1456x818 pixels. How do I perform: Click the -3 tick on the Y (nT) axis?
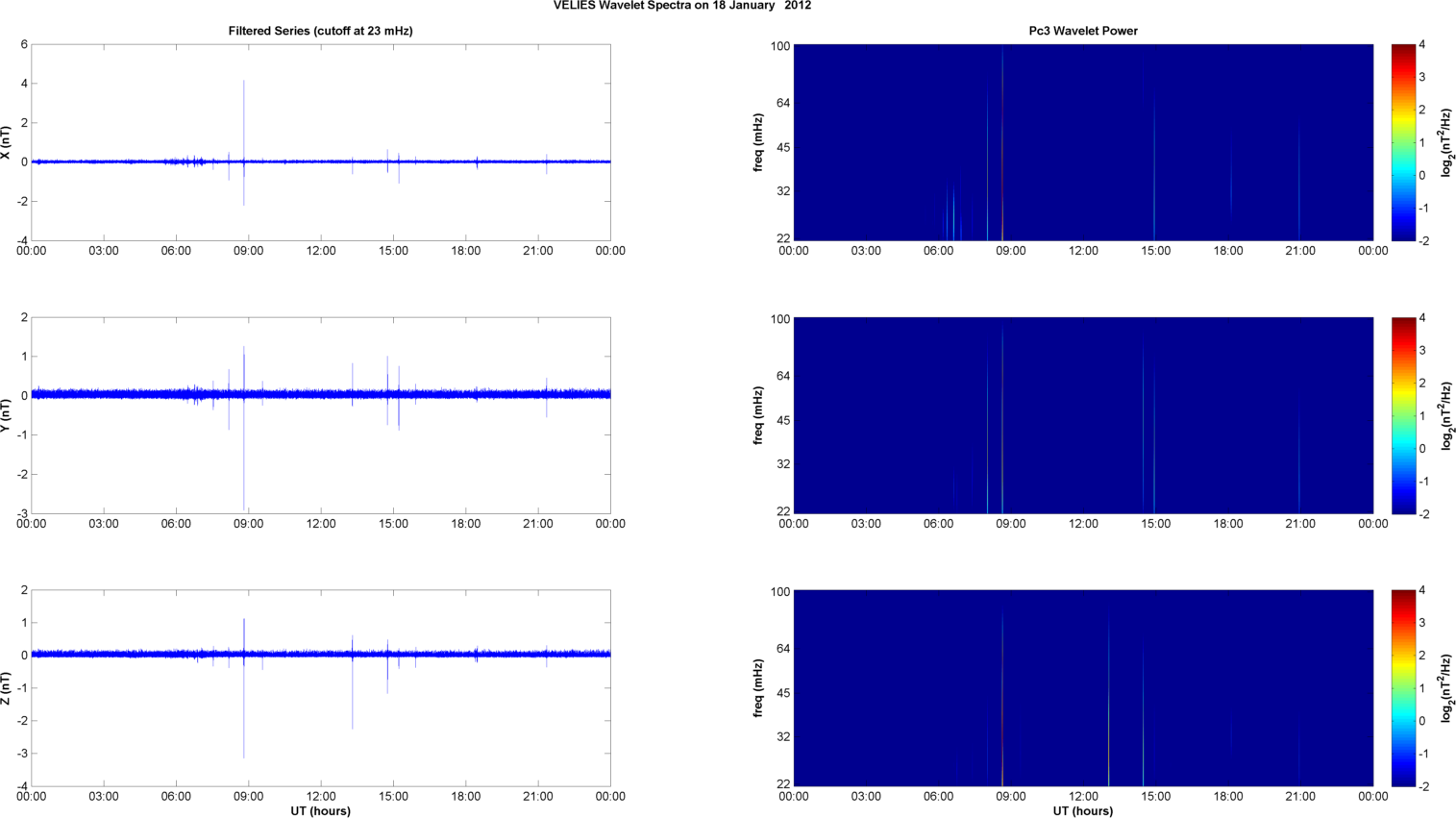pos(21,513)
